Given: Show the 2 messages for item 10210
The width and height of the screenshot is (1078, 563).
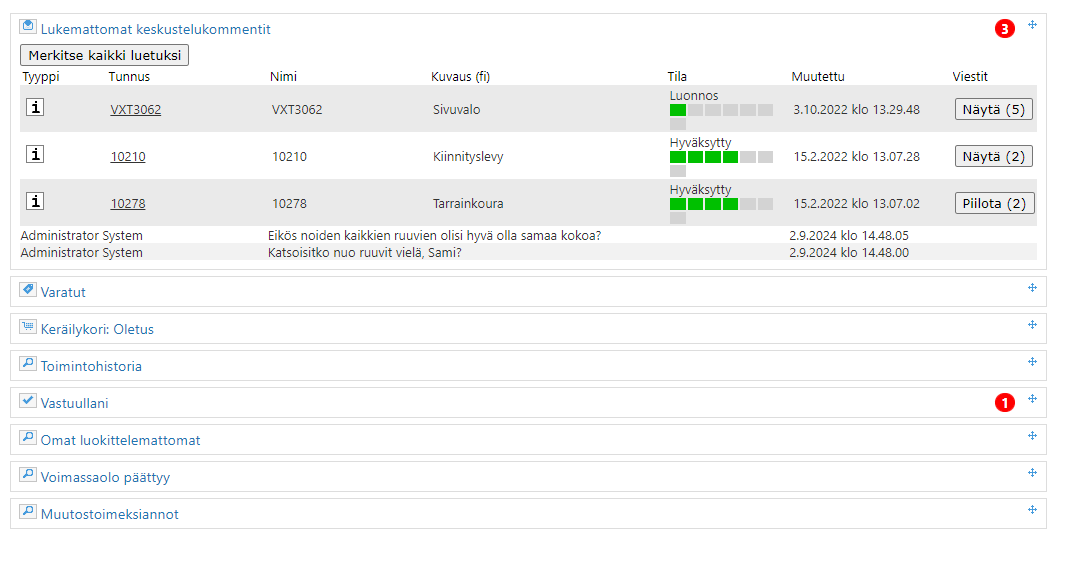Looking at the screenshot, I should pos(993,156).
